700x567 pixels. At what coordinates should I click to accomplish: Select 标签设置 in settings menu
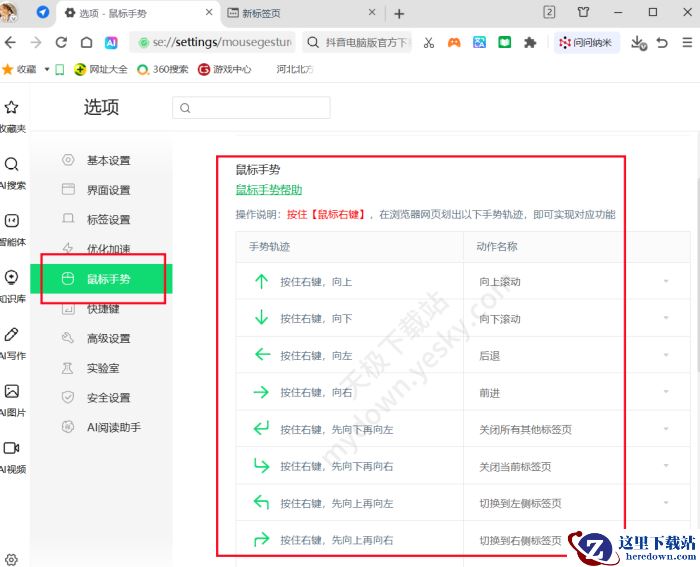pos(101,219)
